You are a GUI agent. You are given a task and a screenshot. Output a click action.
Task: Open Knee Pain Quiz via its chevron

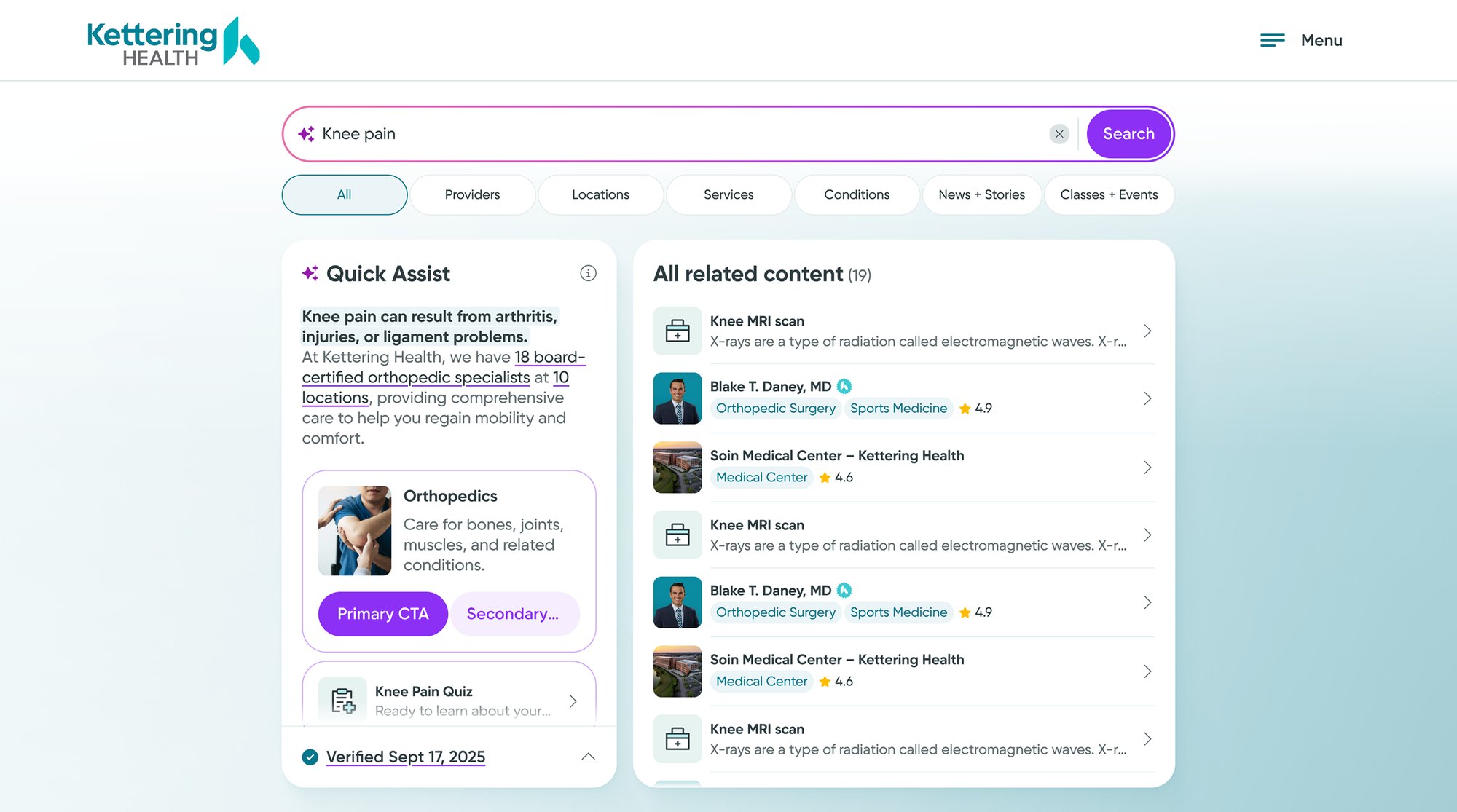click(573, 701)
